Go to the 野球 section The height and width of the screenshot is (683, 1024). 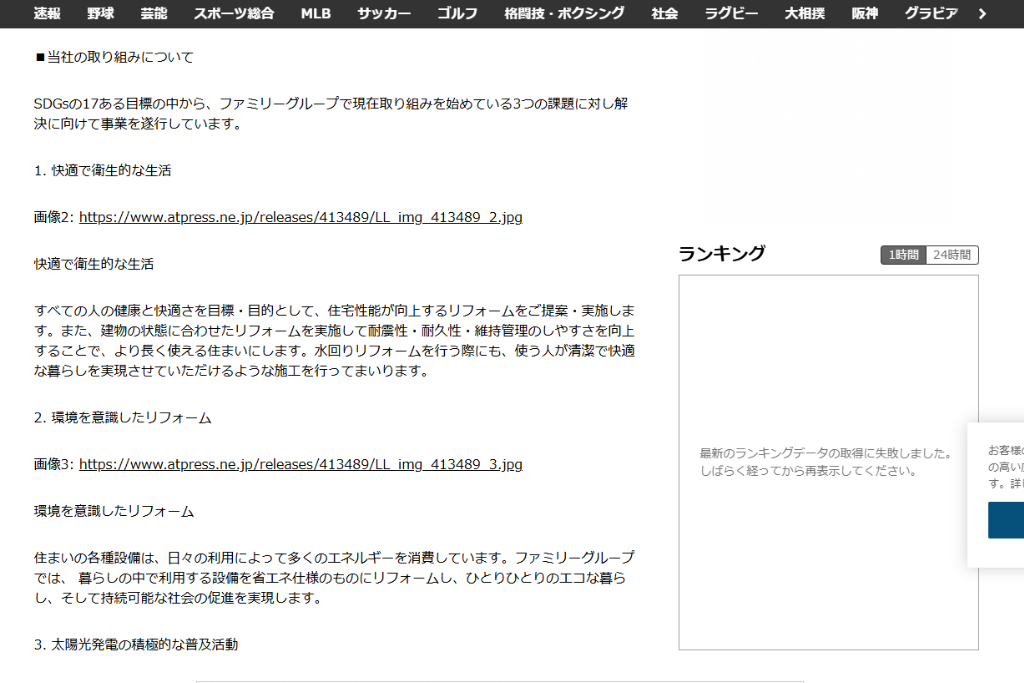(101, 13)
